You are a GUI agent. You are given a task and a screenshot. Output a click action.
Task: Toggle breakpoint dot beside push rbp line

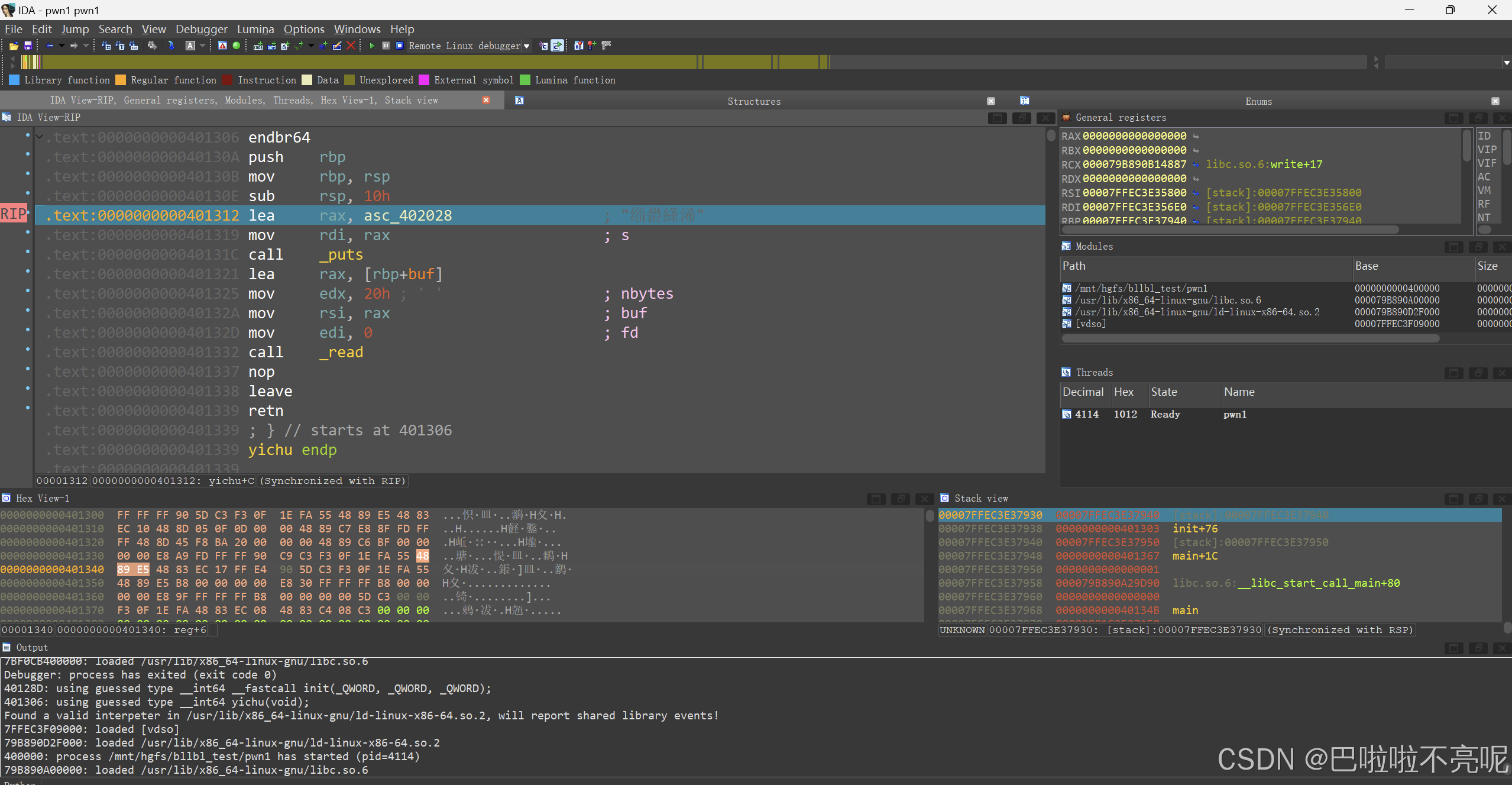click(x=28, y=154)
